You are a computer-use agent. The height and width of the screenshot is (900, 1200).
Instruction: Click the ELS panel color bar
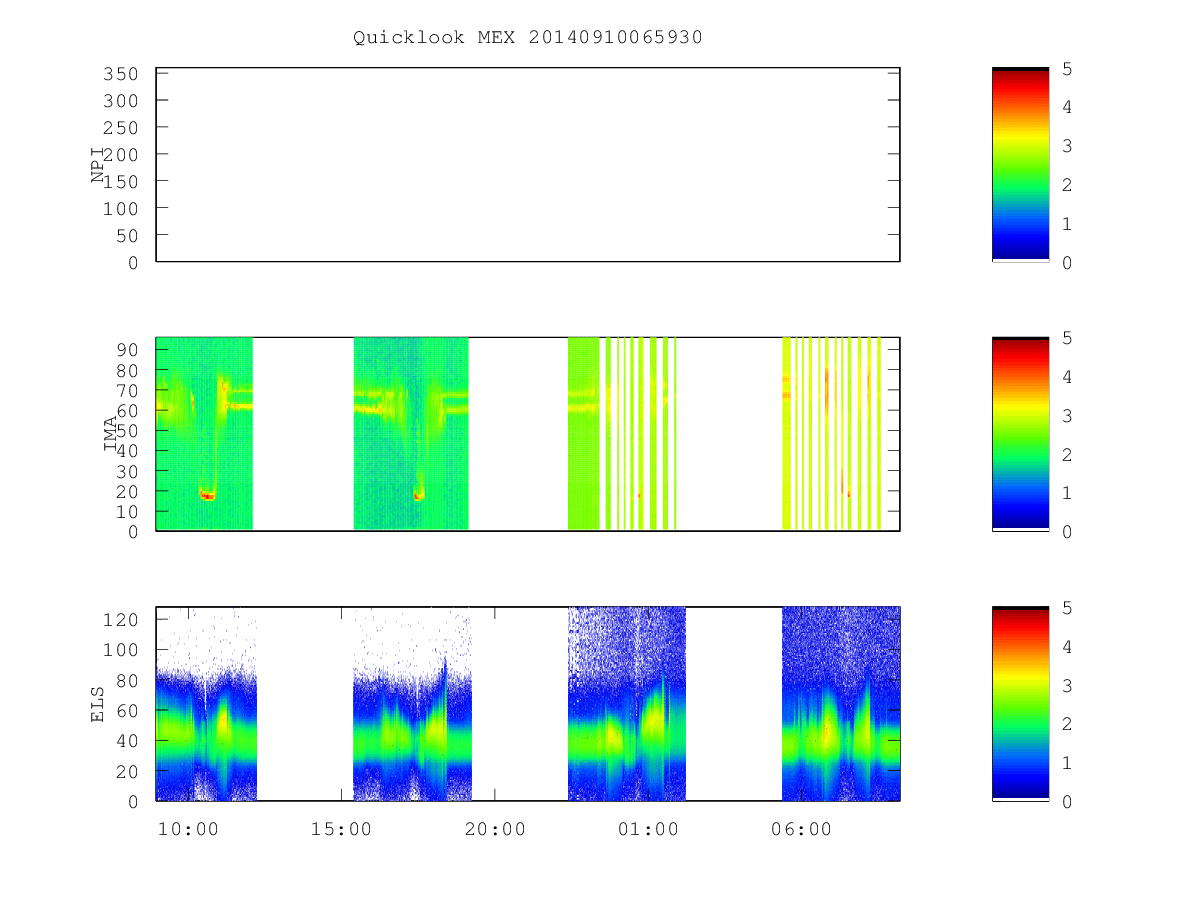click(x=1020, y=704)
